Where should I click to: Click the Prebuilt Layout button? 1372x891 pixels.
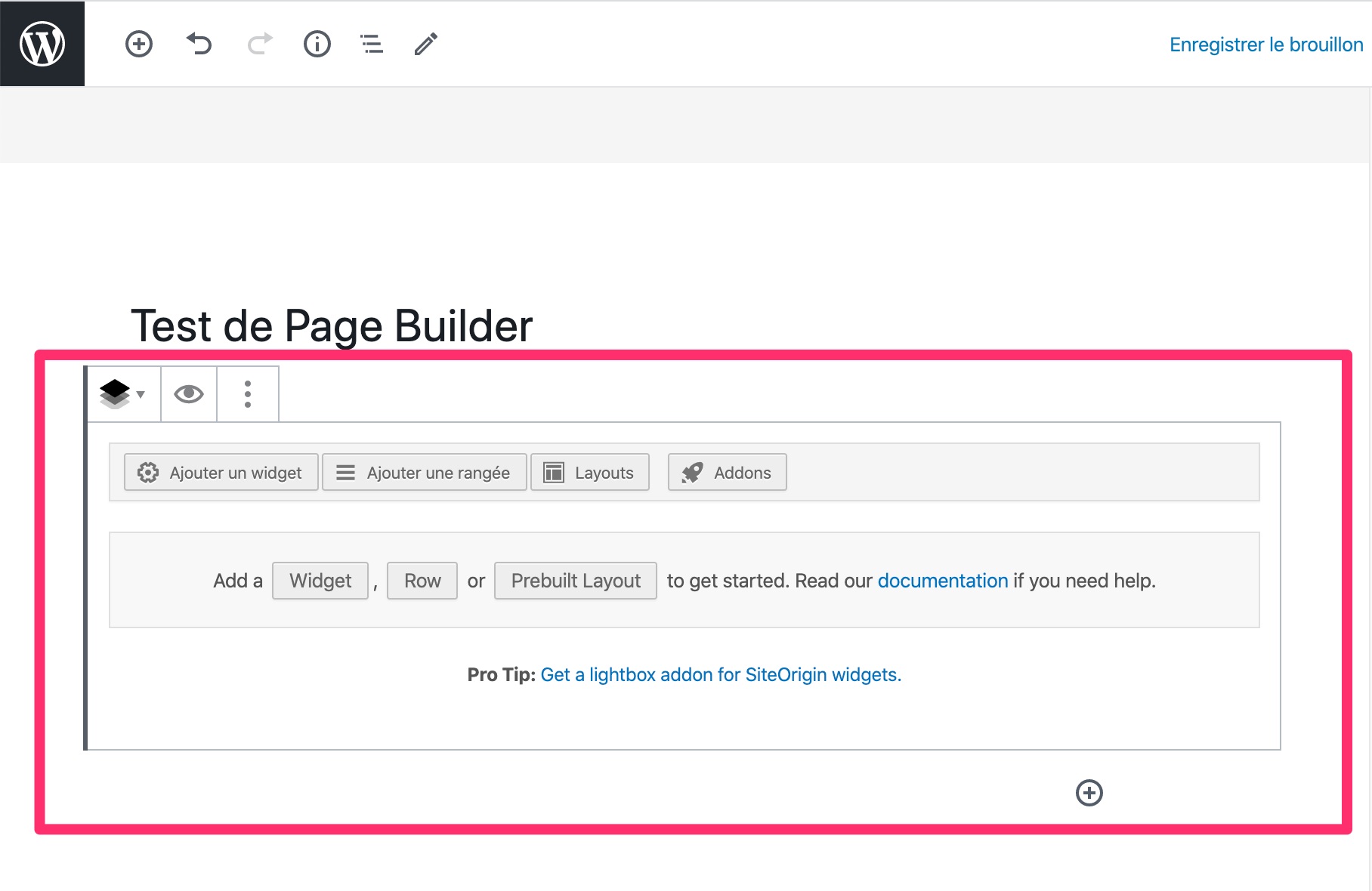(x=575, y=580)
